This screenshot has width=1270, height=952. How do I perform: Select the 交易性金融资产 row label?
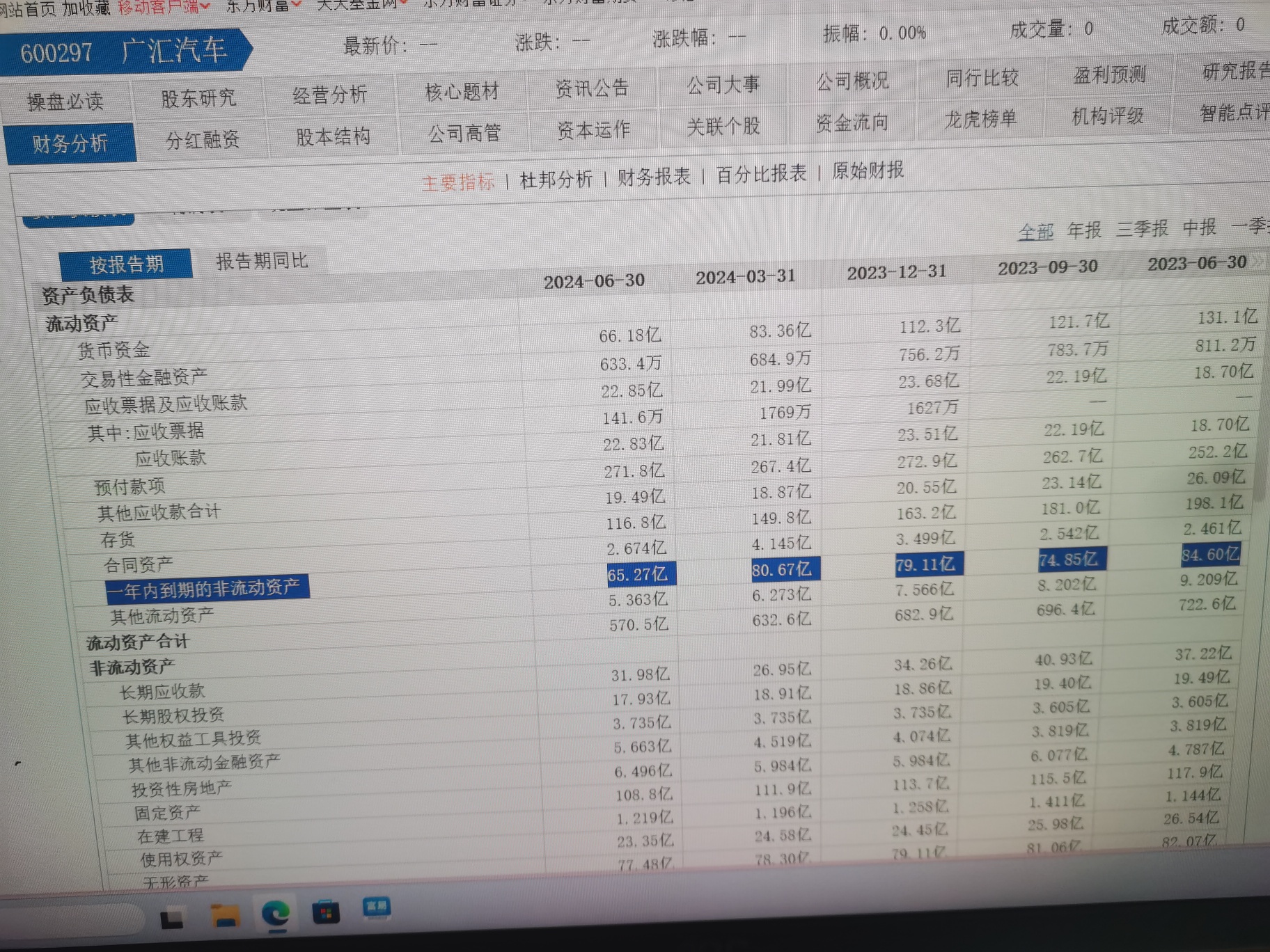143,378
